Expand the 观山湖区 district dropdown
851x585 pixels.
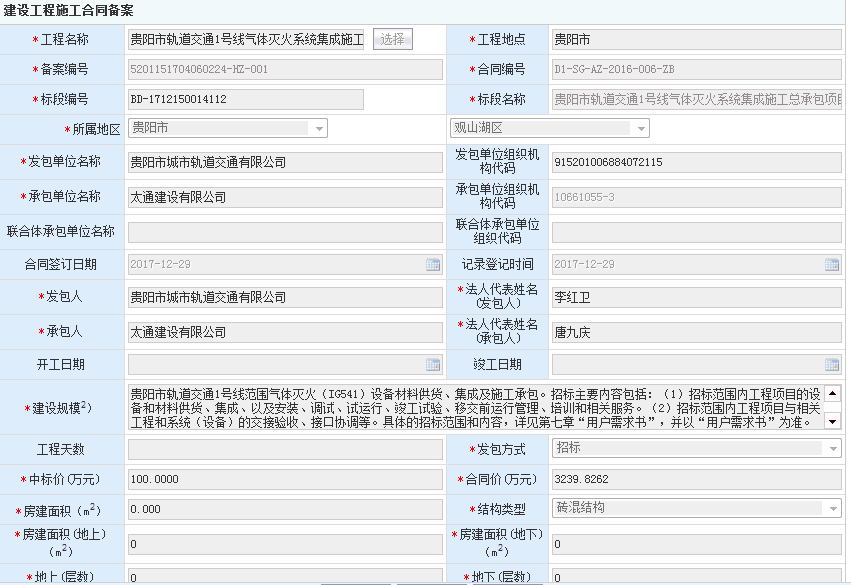coord(640,128)
